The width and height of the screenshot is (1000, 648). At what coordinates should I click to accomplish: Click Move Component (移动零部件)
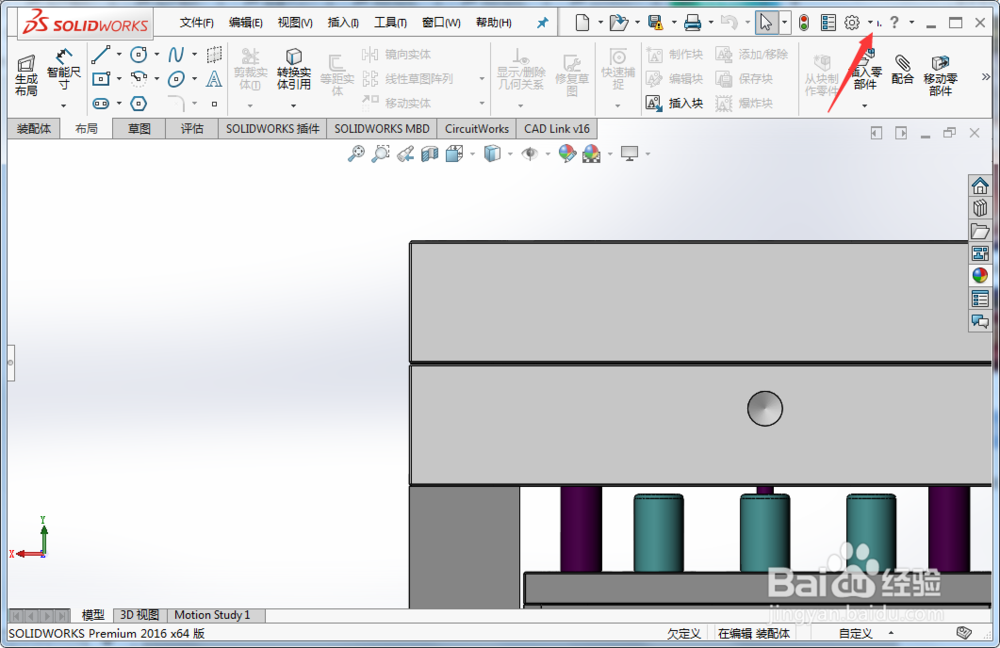(x=941, y=75)
